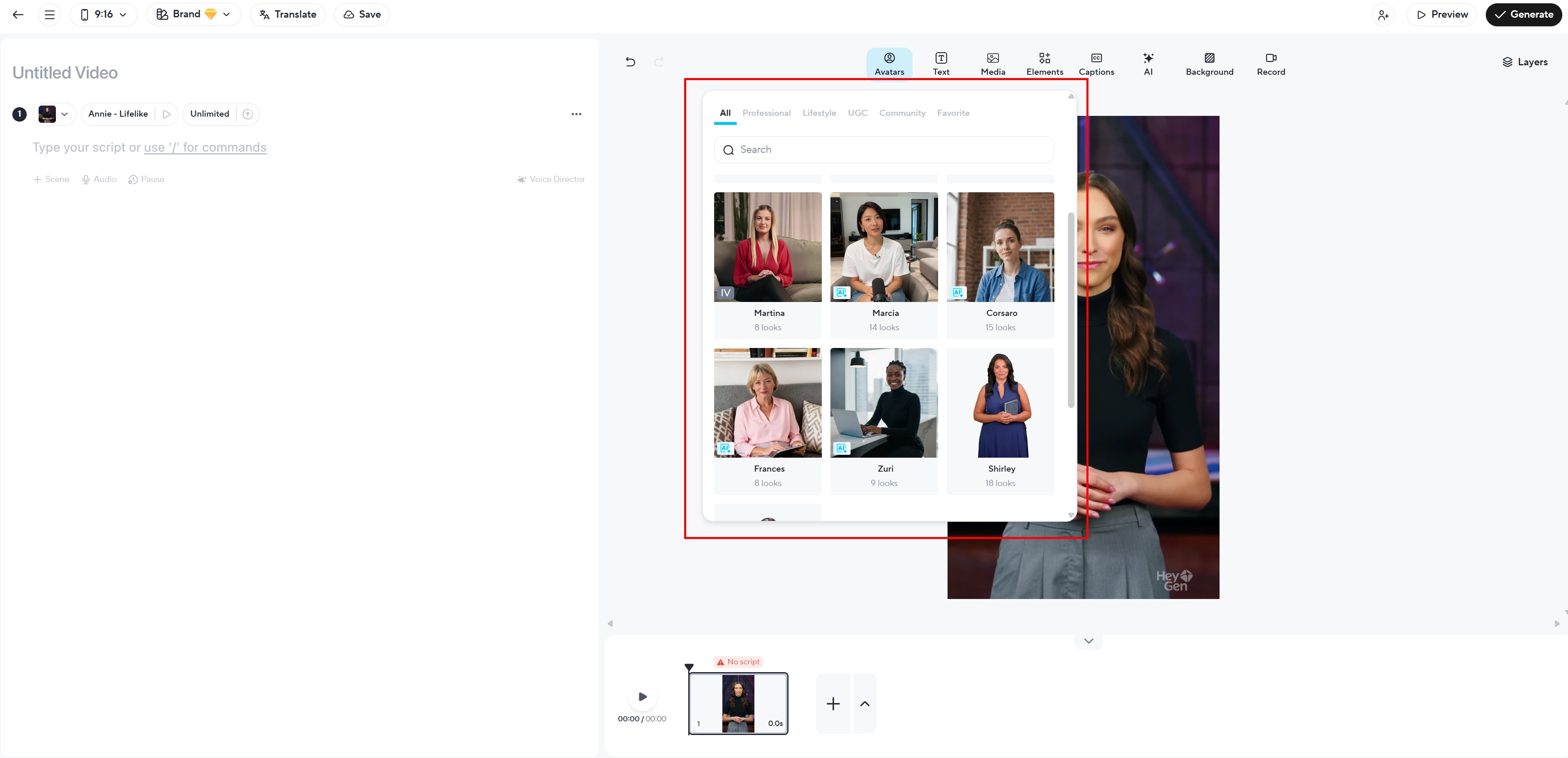
Task: Open the Brand dropdown
Action: click(193, 15)
